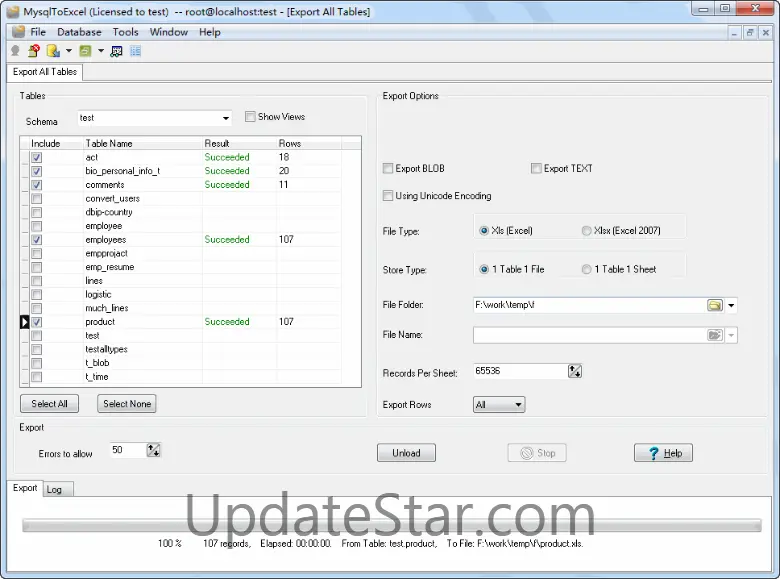Click the folder browse icon in File Folder

point(715,305)
